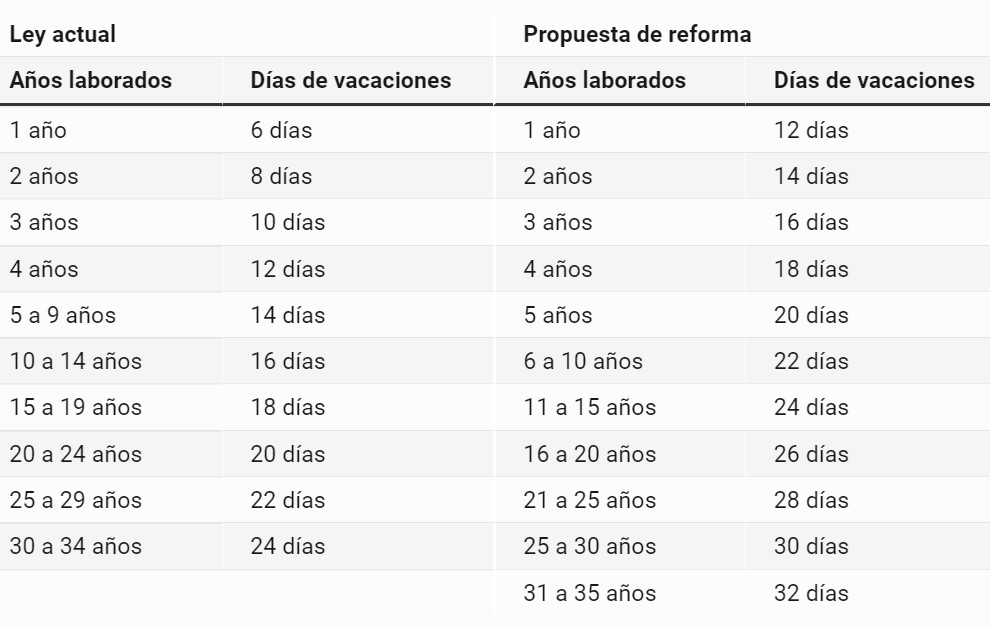Select the "20 a 24 años" cell

click(x=76, y=455)
